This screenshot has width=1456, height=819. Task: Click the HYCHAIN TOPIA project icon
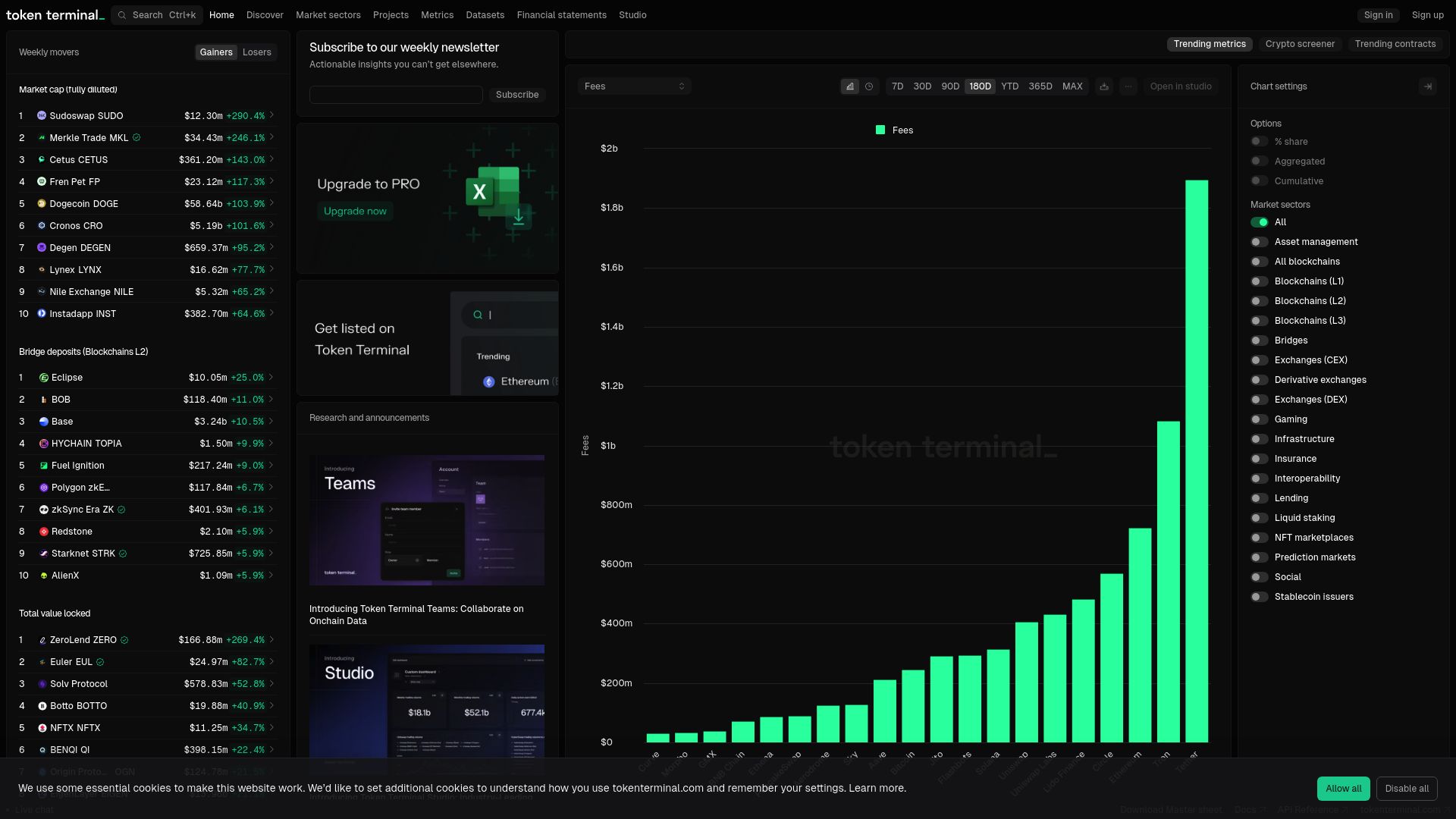tap(44, 444)
